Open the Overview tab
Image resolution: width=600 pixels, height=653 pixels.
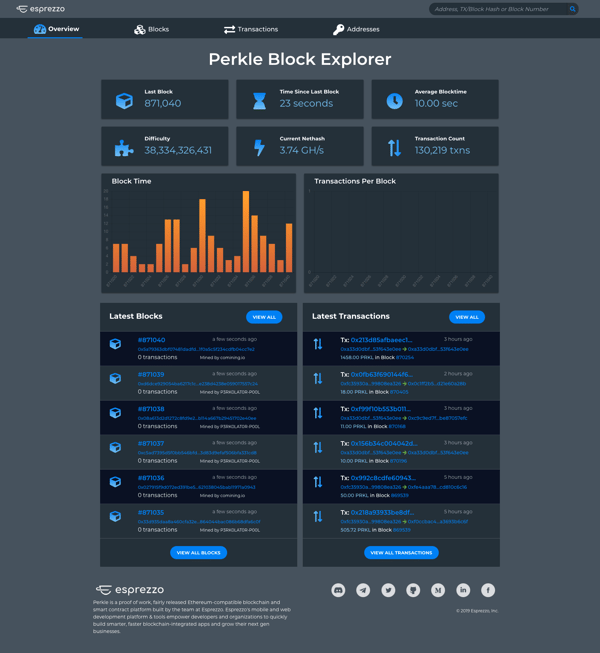coord(56,29)
